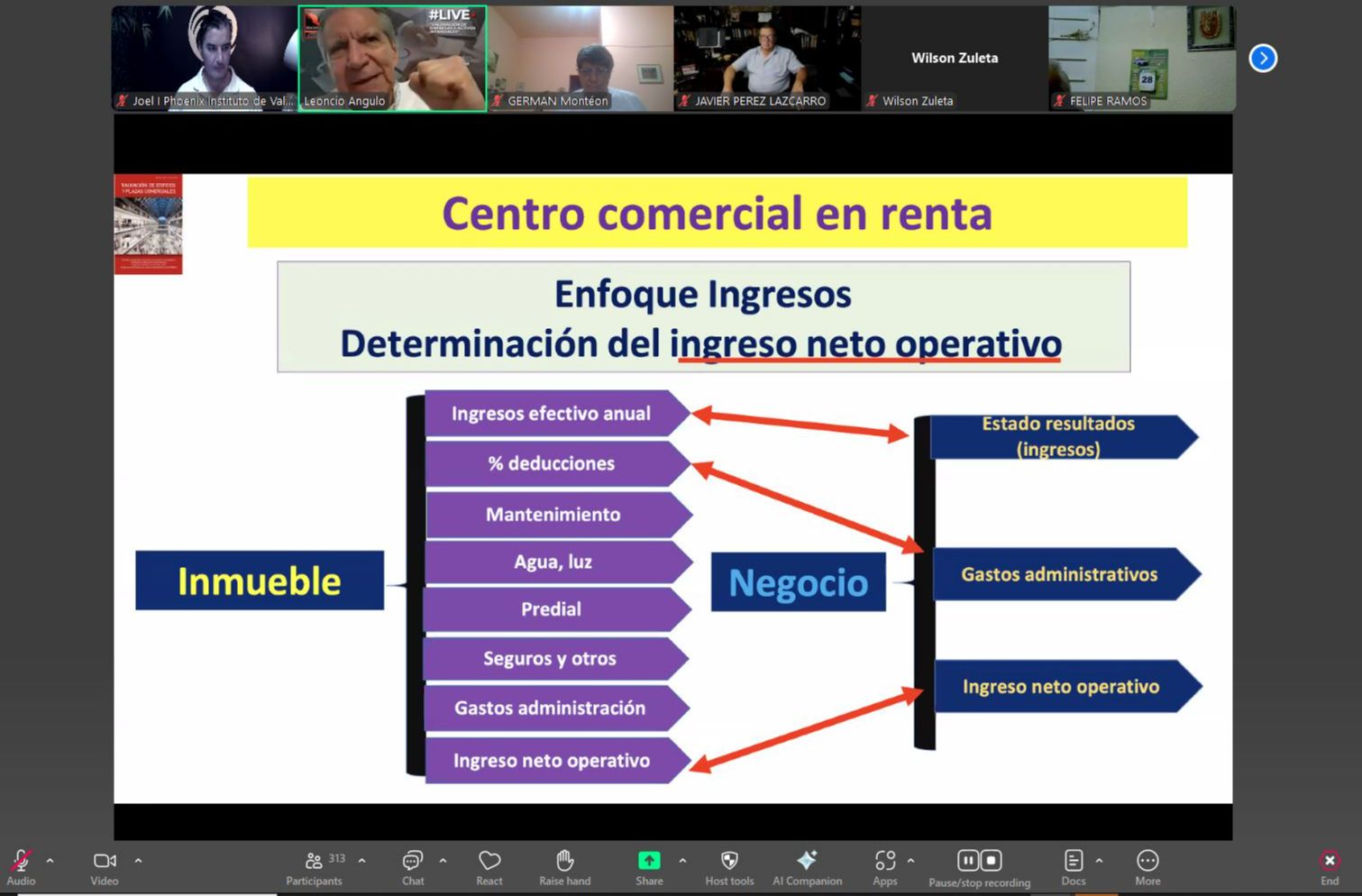Image resolution: width=1362 pixels, height=896 pixels.
Task: Expand the Docs options caret
Action: (1099, 861)
